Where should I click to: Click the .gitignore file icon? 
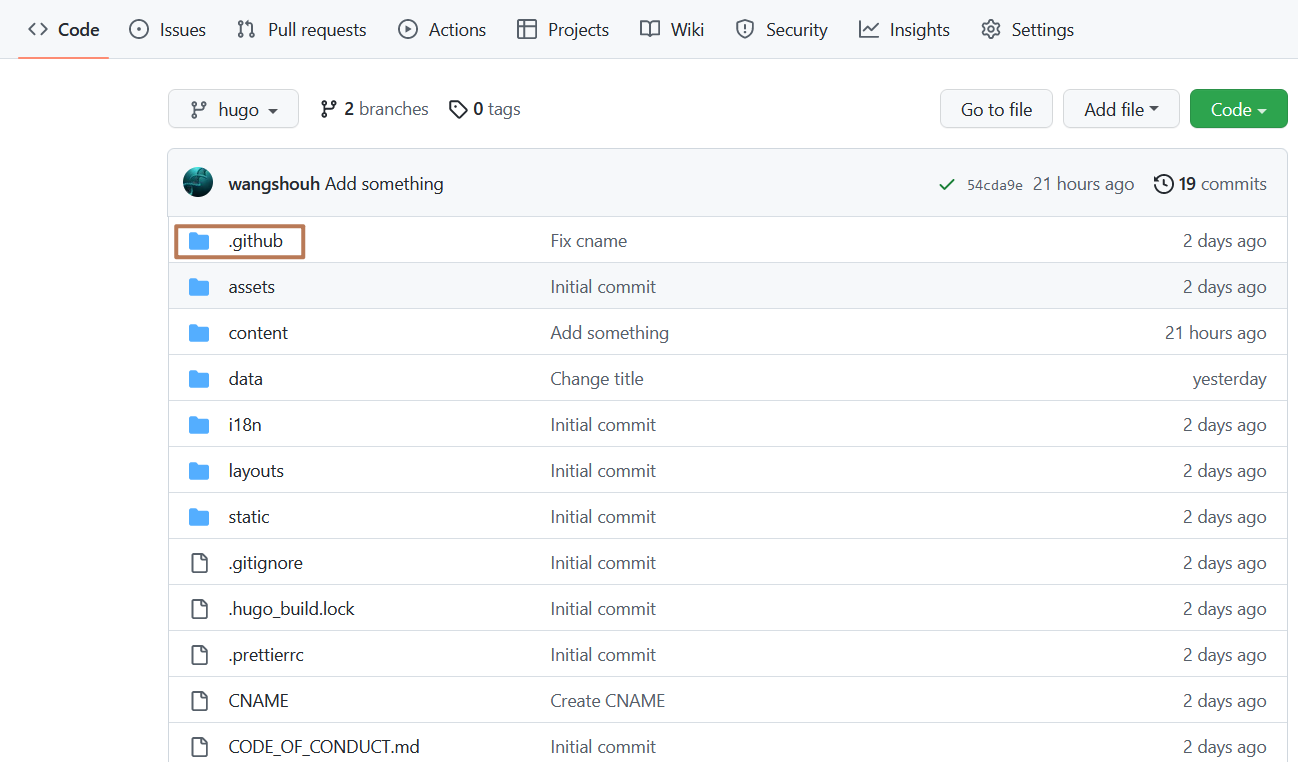[x=199, y=562]
